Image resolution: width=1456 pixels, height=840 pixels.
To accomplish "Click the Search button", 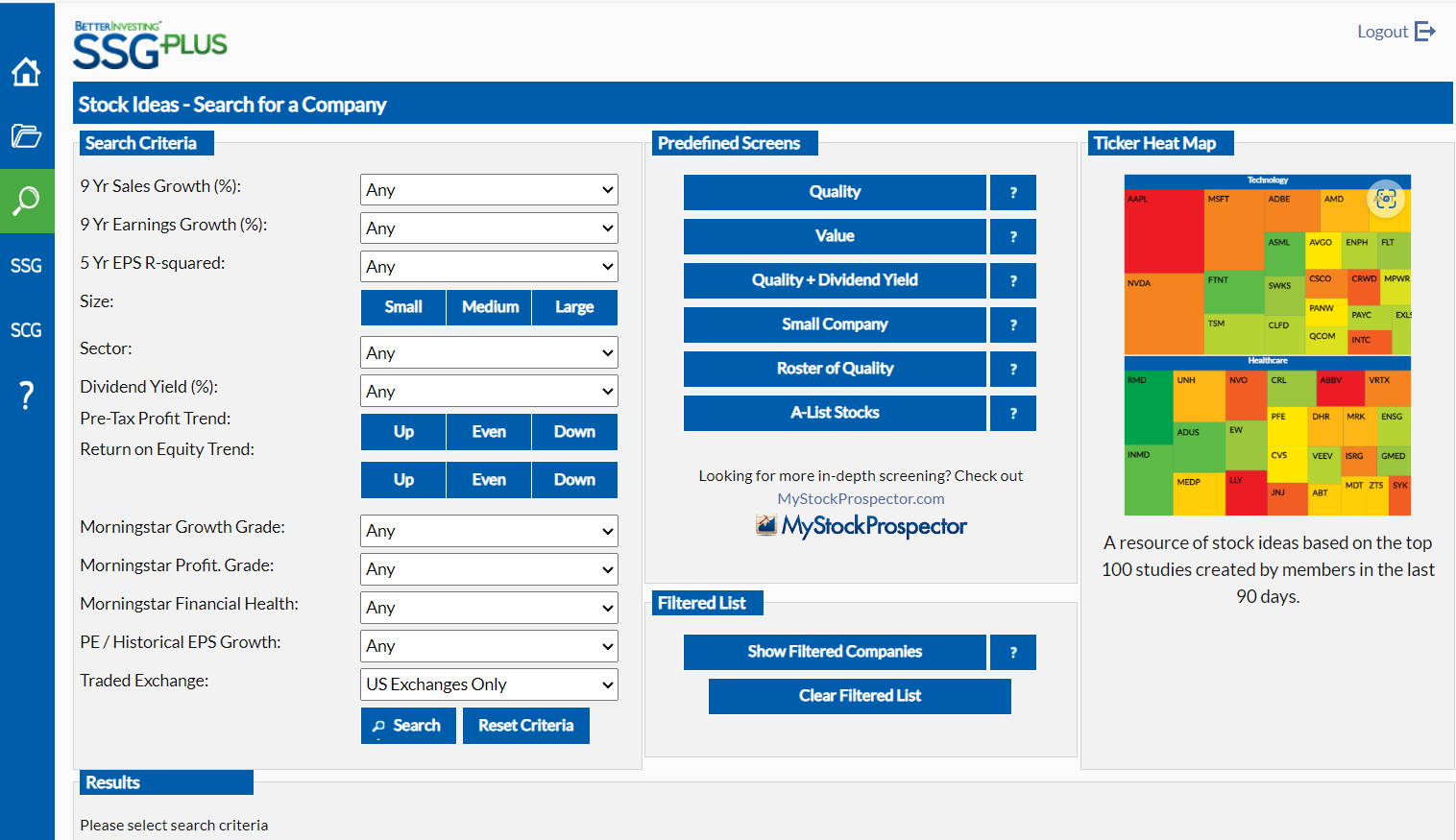I will pos(408,726).
